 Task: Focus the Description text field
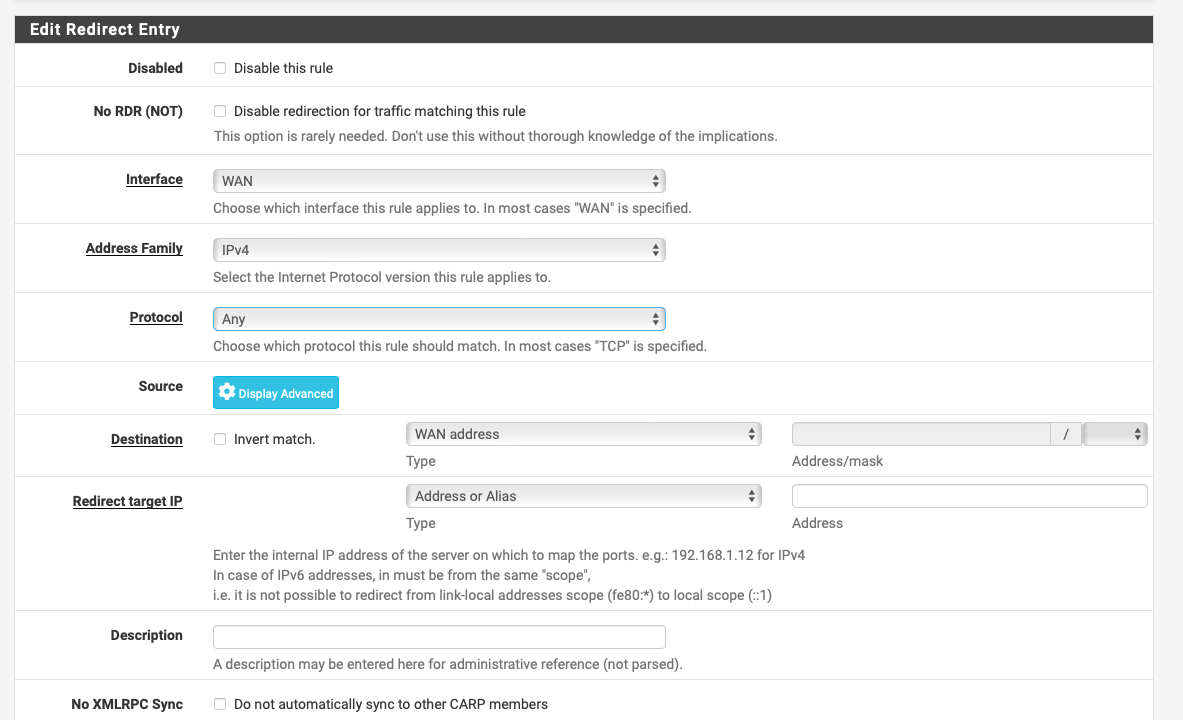pyautogui.click(x=439, y=637)
